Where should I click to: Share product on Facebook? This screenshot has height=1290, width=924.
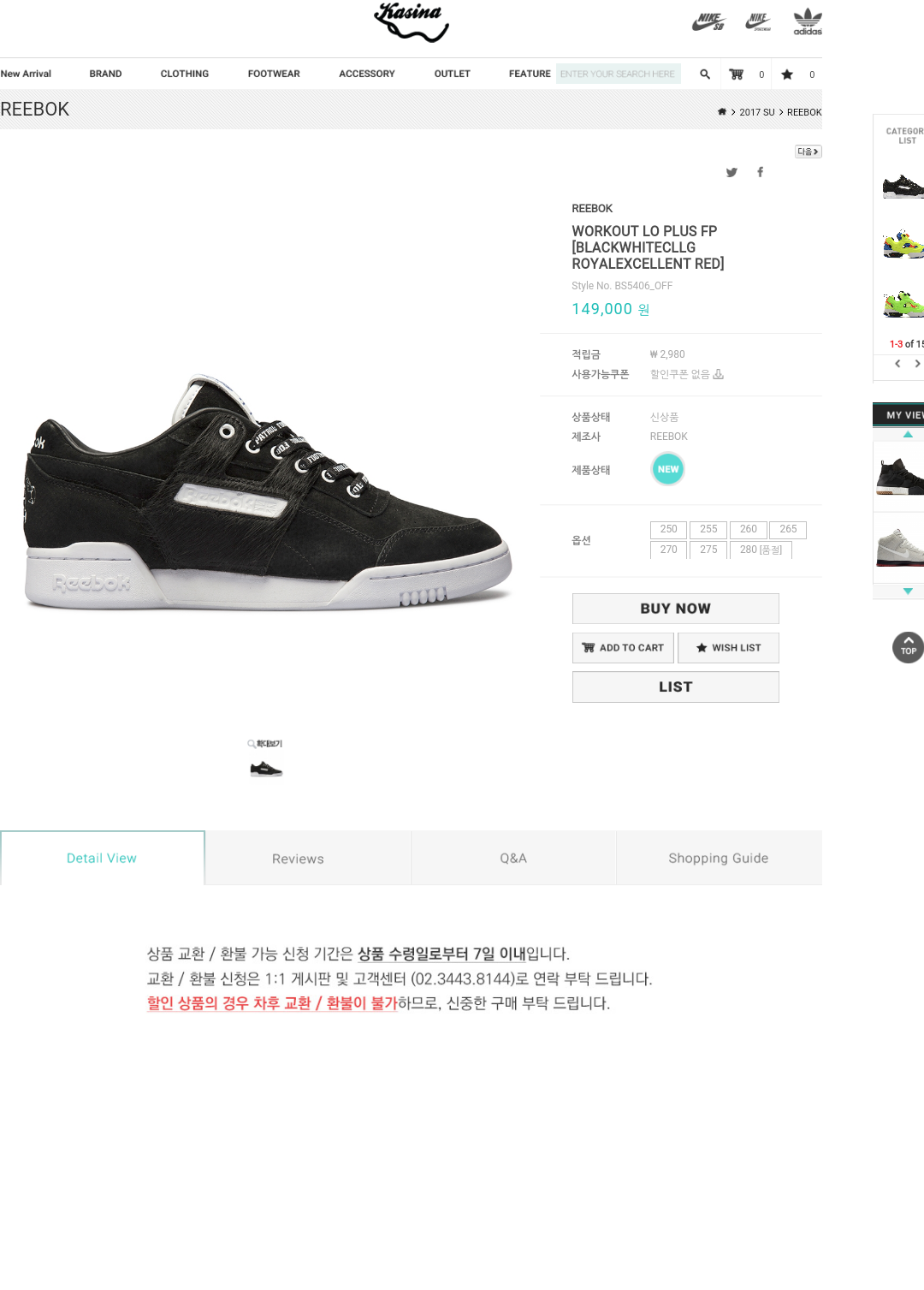point(760,172)
